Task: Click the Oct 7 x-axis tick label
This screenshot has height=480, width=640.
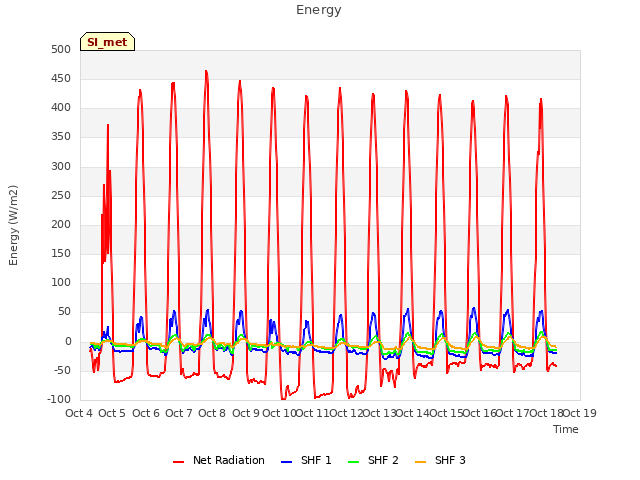Action: coord(179,413)
